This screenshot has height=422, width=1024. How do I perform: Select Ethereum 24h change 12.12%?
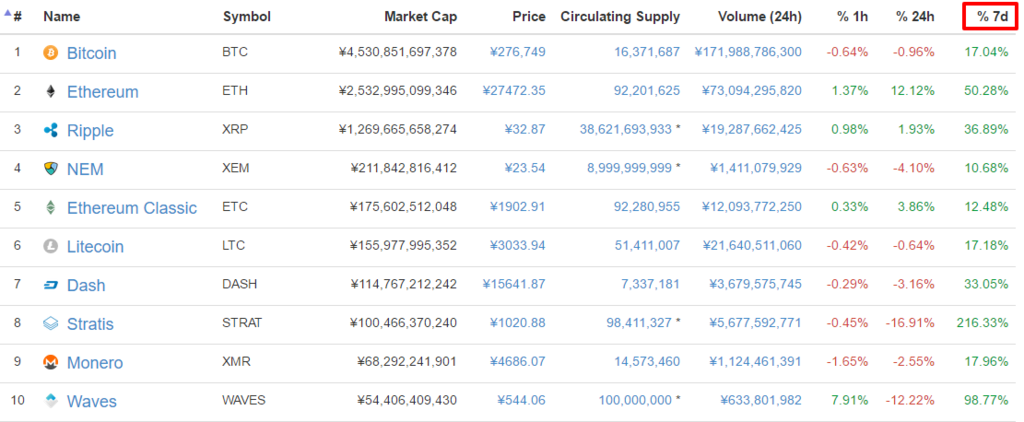pyautogui.click(x=913, y=91)
